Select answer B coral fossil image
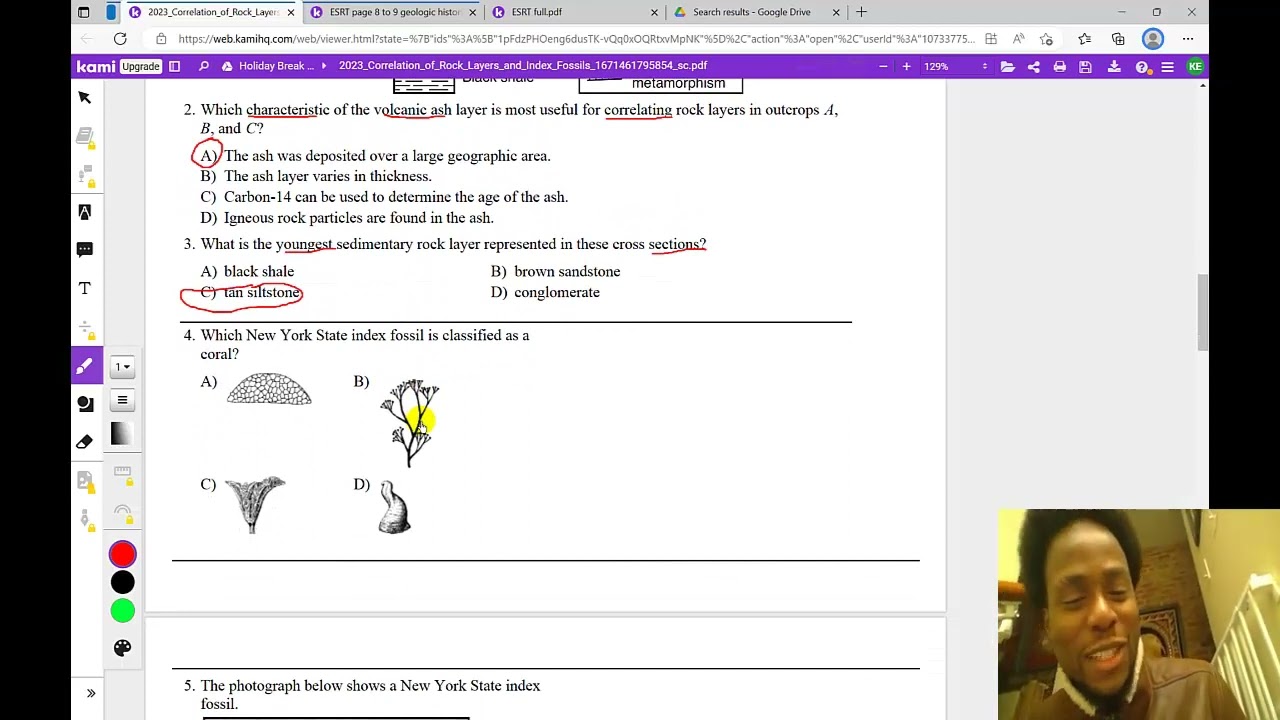The height and width of the screenshot is (720, 1280). [409, 422]
